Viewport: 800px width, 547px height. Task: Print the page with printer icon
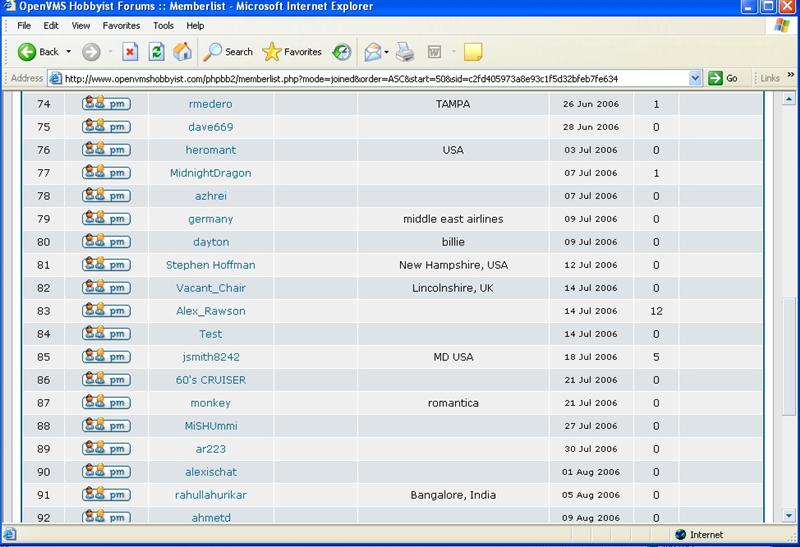[x=405, y=52]
